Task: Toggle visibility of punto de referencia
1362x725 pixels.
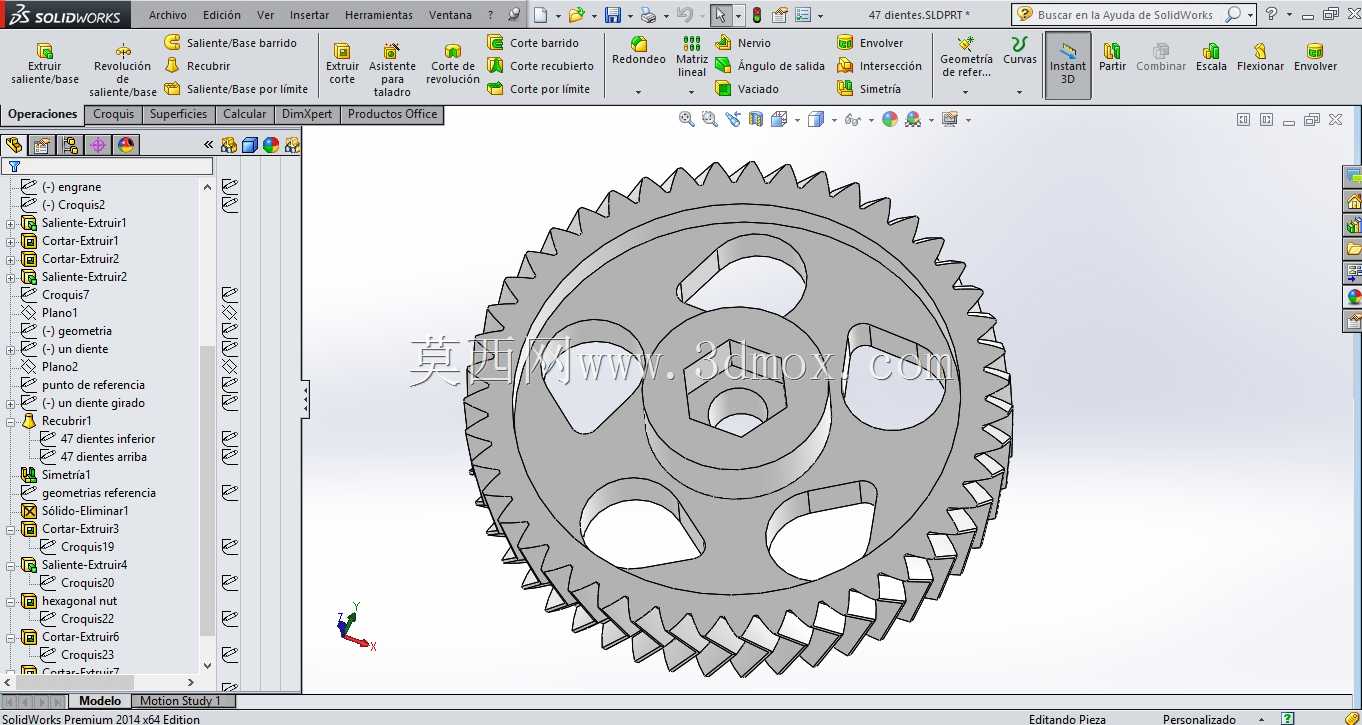Action: [x=230, y=385]
